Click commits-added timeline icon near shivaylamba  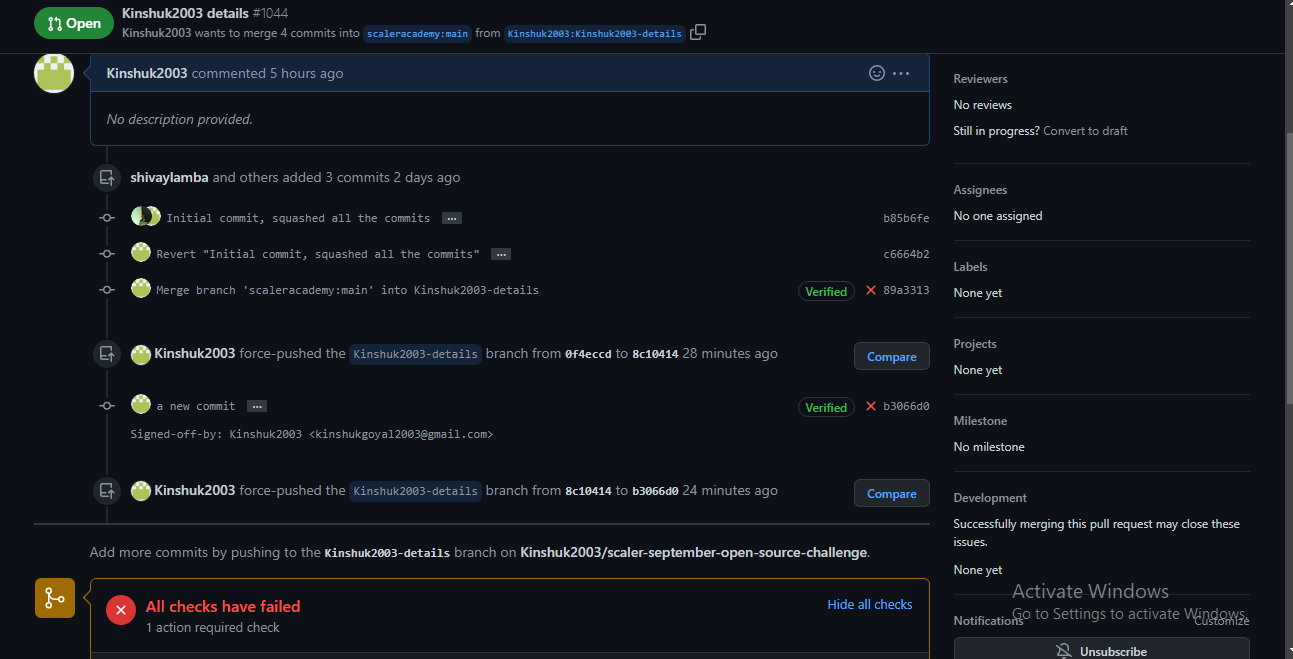click(107, 177)
